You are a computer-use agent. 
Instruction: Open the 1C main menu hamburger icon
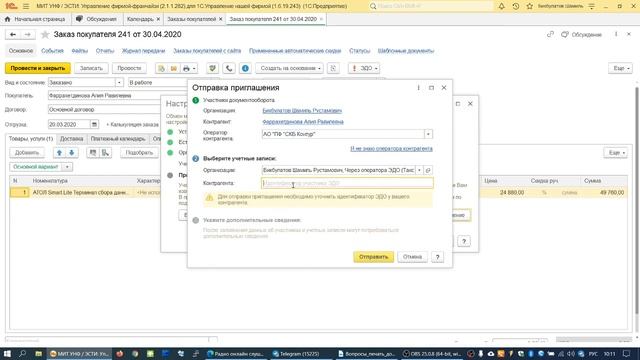[x=26, y=6]
